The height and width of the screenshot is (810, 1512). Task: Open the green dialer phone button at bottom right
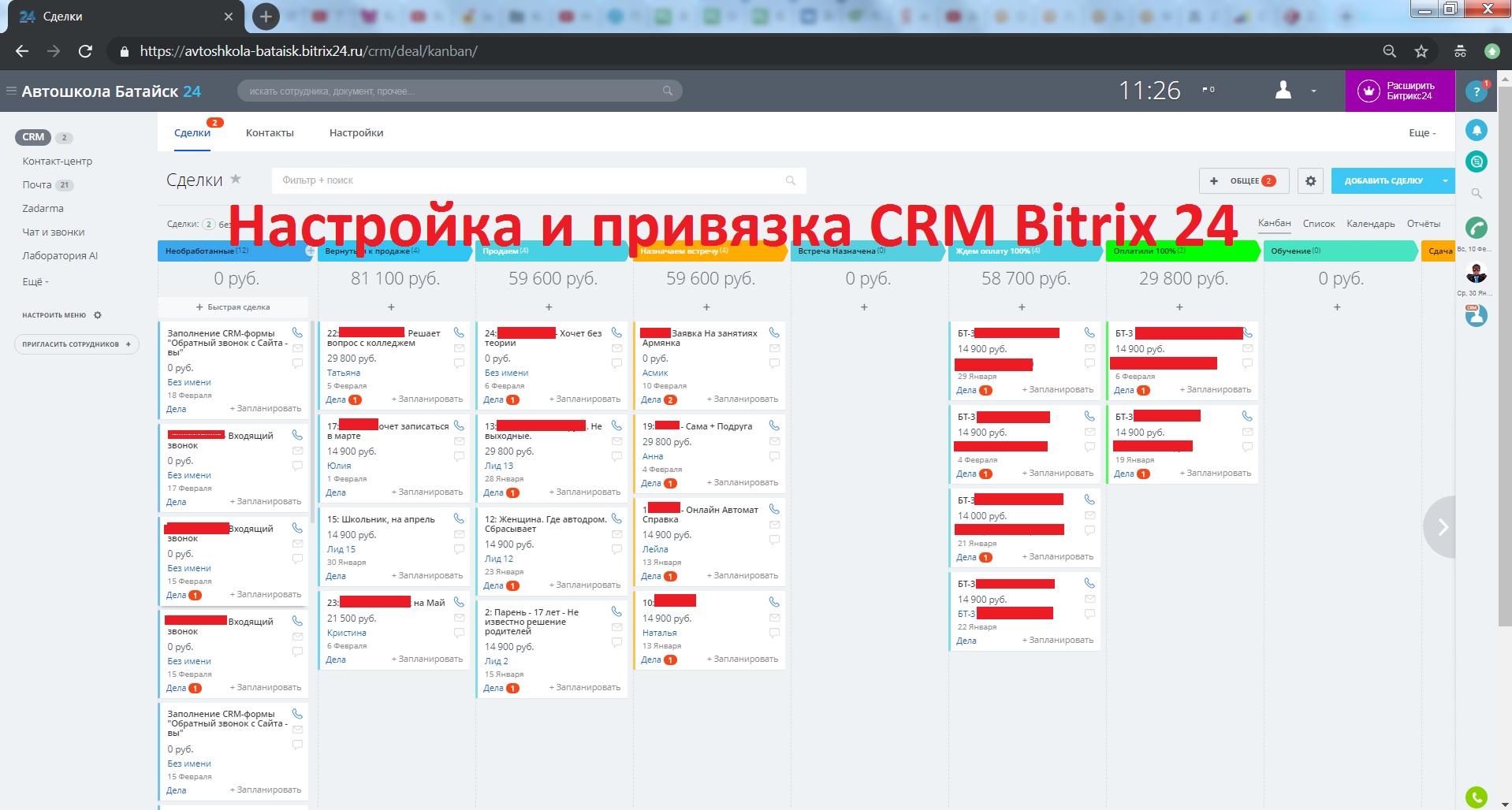[x=1477, y=797]
